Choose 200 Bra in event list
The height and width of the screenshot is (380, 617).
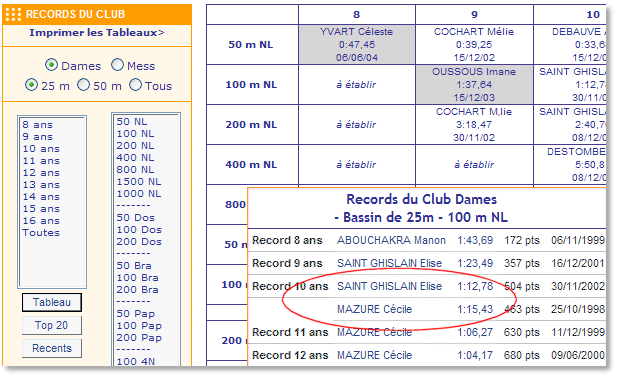(137, 290)
